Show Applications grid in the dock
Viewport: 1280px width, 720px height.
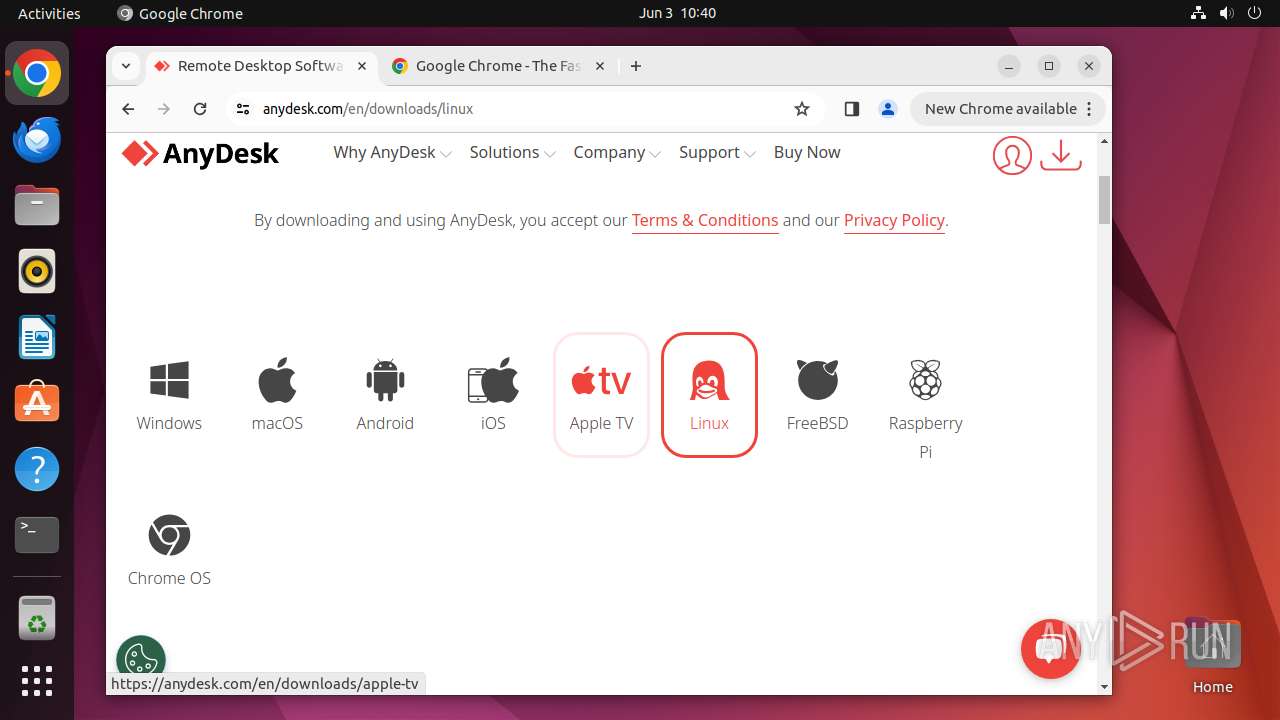click(x=37, y=681)
